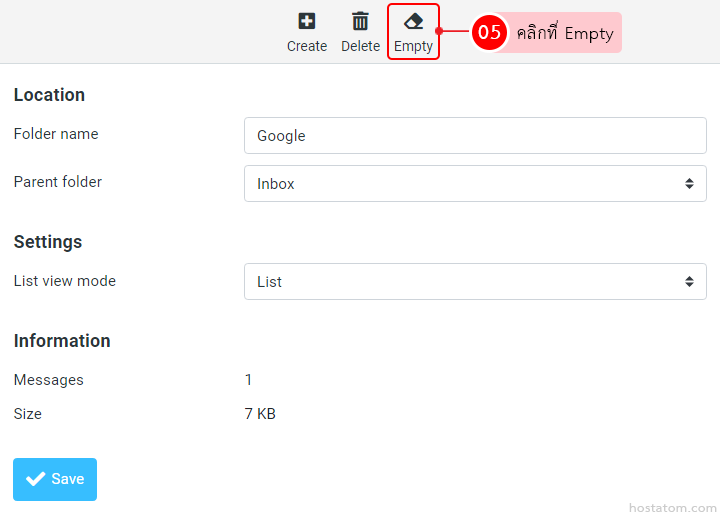Expand the List view mode dropdown
This screenshot has width=720, height=515.
tap(475, 282)
